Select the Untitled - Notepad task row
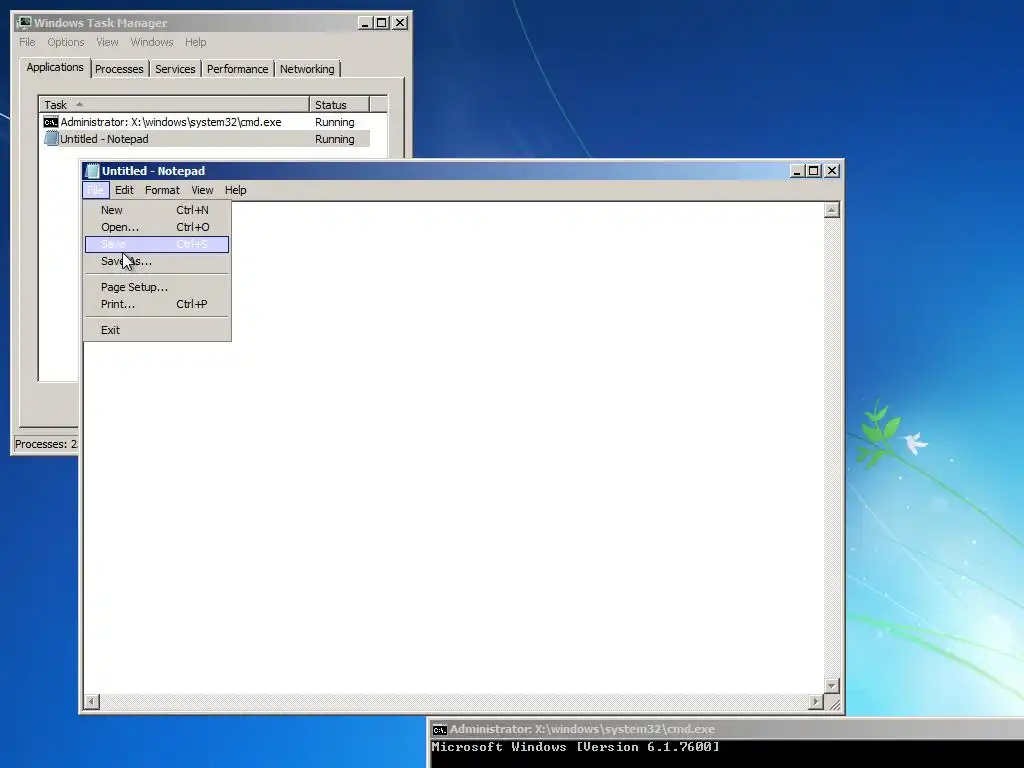 pos(206,139)
